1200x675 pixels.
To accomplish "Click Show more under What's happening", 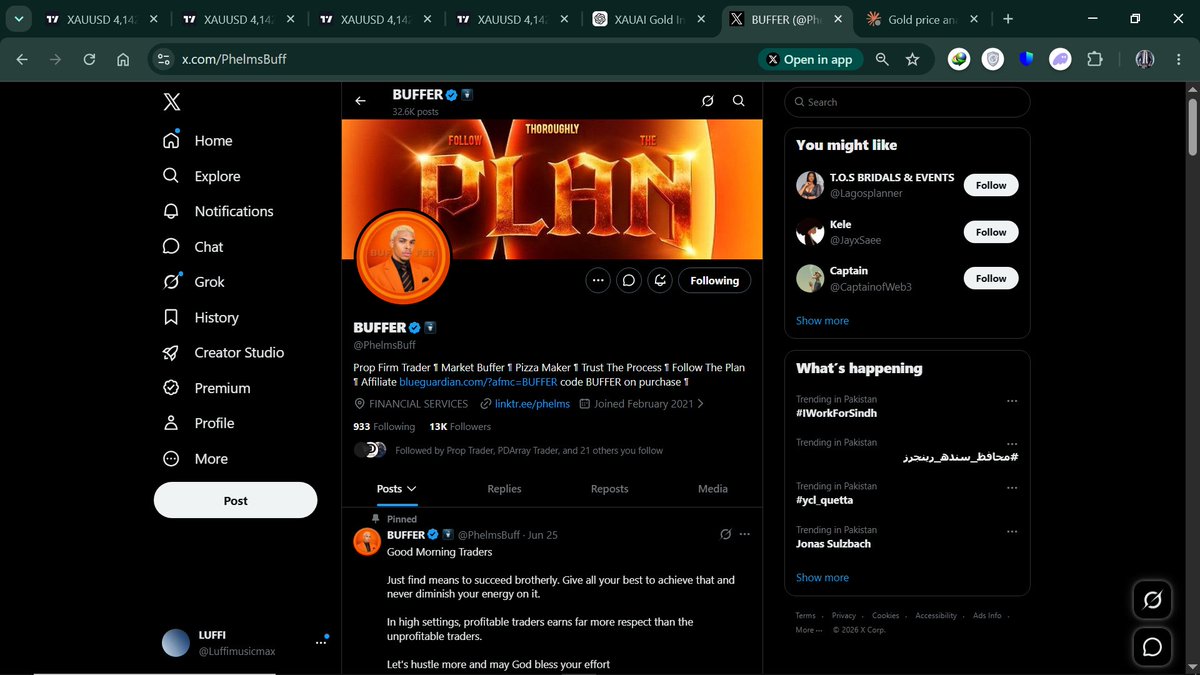I will (x=822, y=577).
